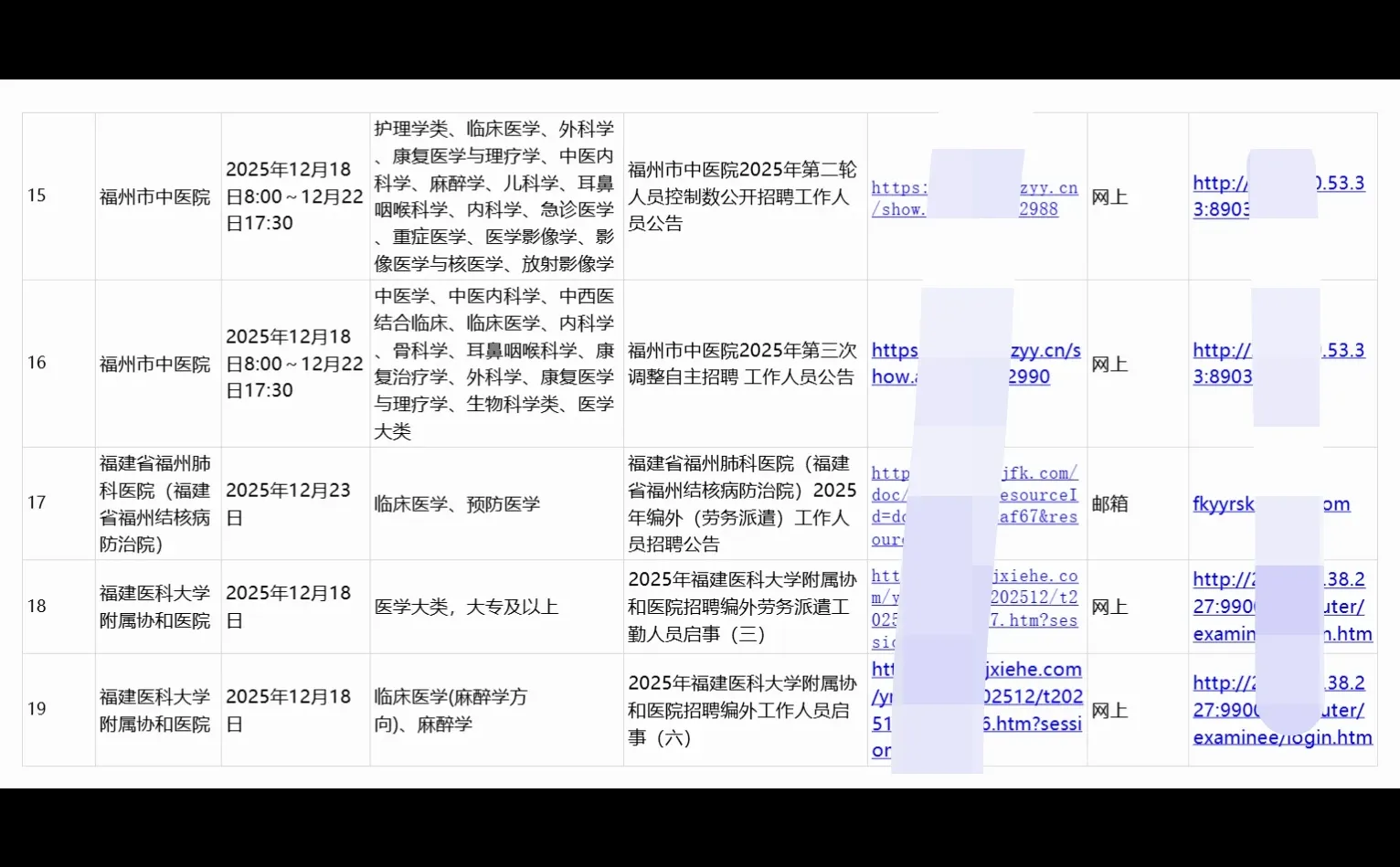Image resolution: width=1400 pixels, height=867 pixels.
Task: Click 福建医科大学附属协和医院 in row 18
Action: (157, 606)
